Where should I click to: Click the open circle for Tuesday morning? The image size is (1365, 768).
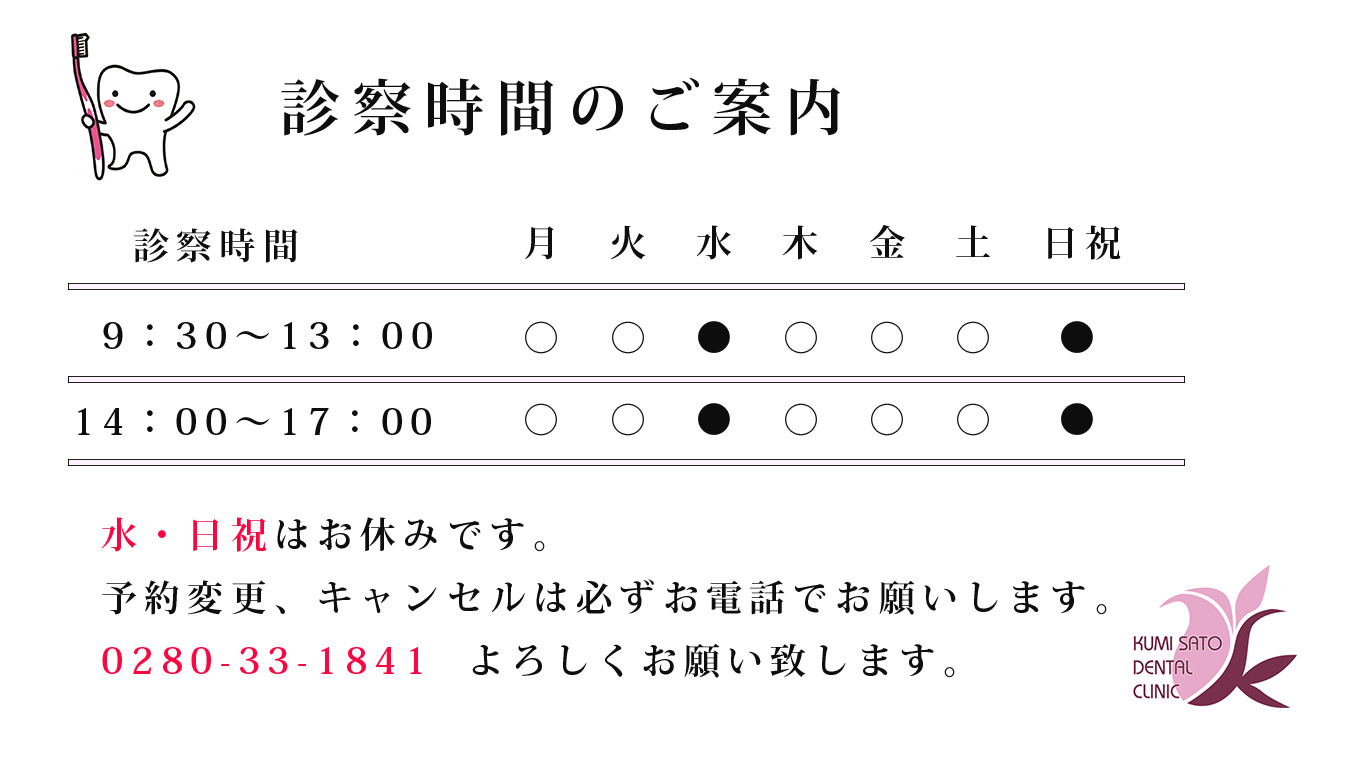628,338
